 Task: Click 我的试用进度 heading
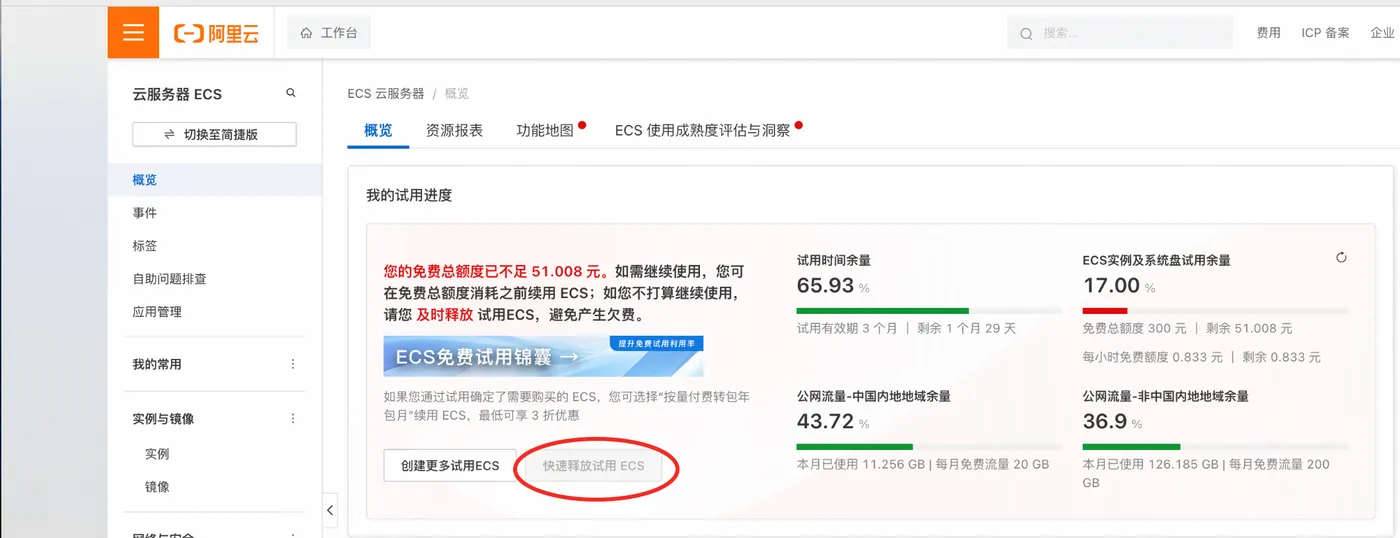(409, 195)
